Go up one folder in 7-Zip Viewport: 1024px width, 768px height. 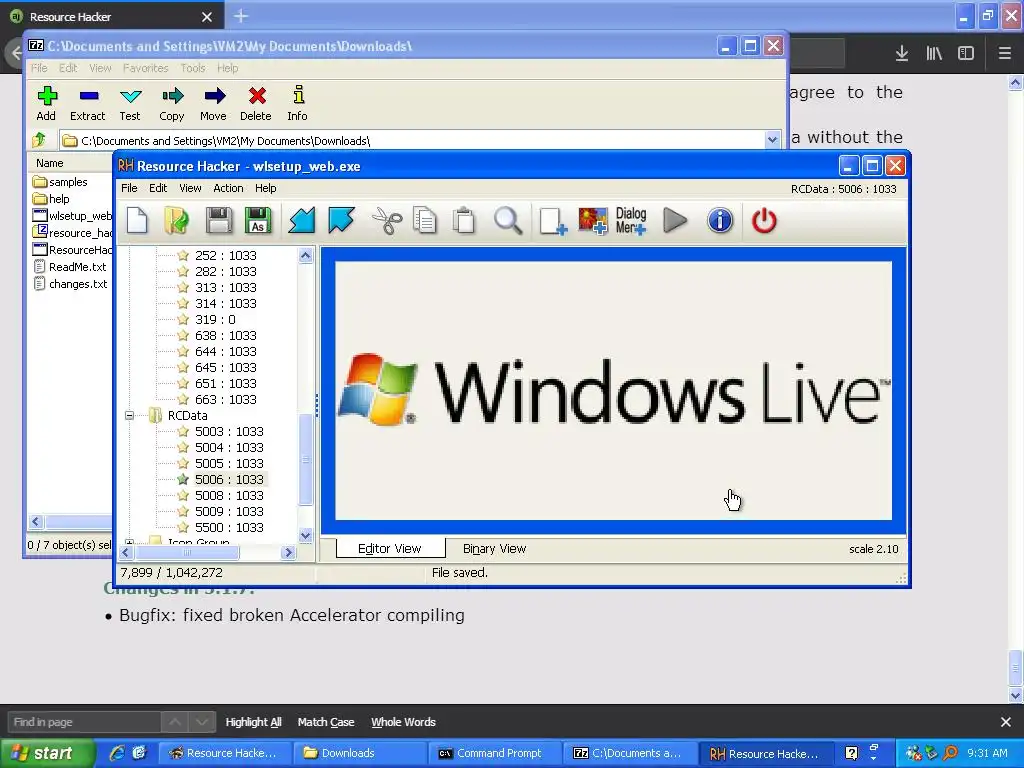[x=39, y=140]
